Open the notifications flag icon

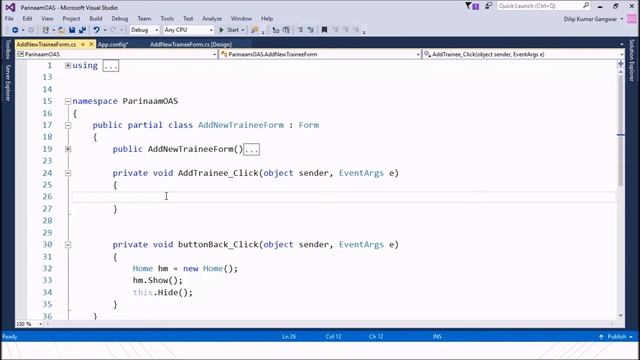pyautogui.click(x=472, y=6)
